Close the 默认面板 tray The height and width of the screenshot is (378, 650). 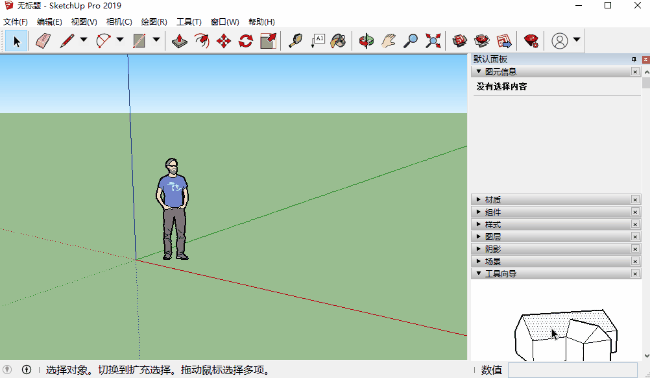pyautogui.click(x=645, y=60)
